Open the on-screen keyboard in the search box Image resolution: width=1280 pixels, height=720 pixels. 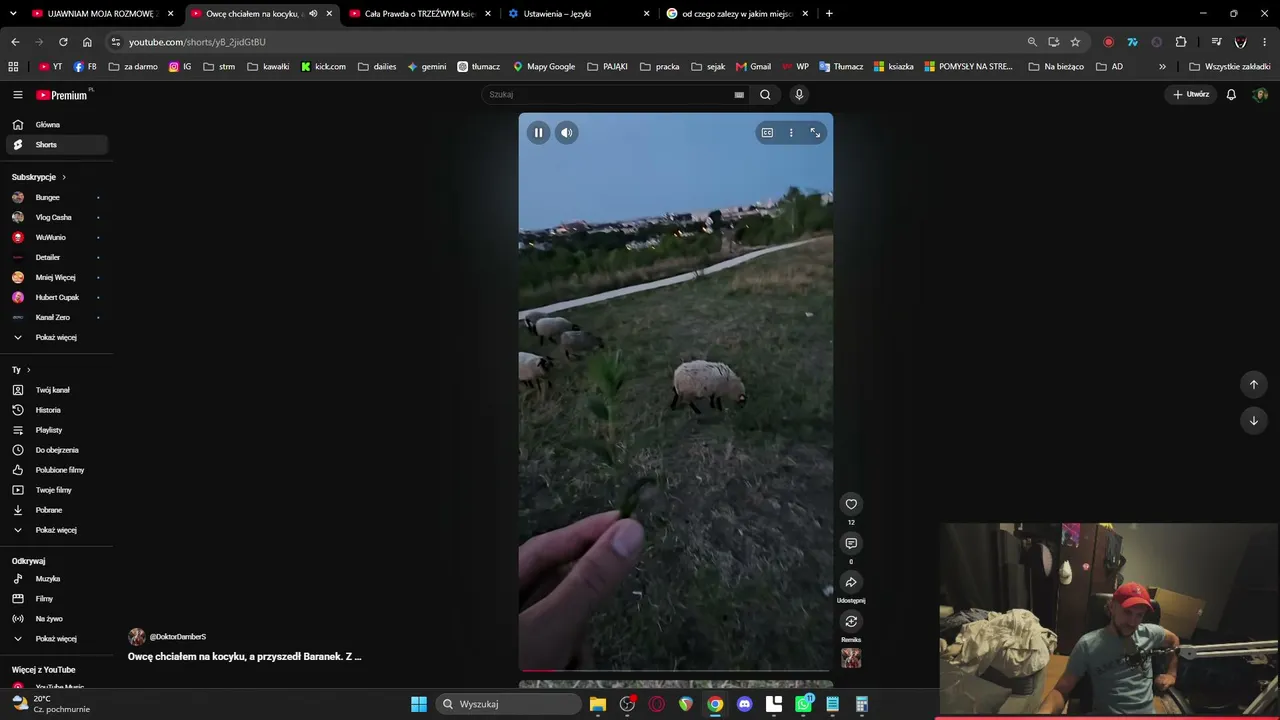coord(739,95)
